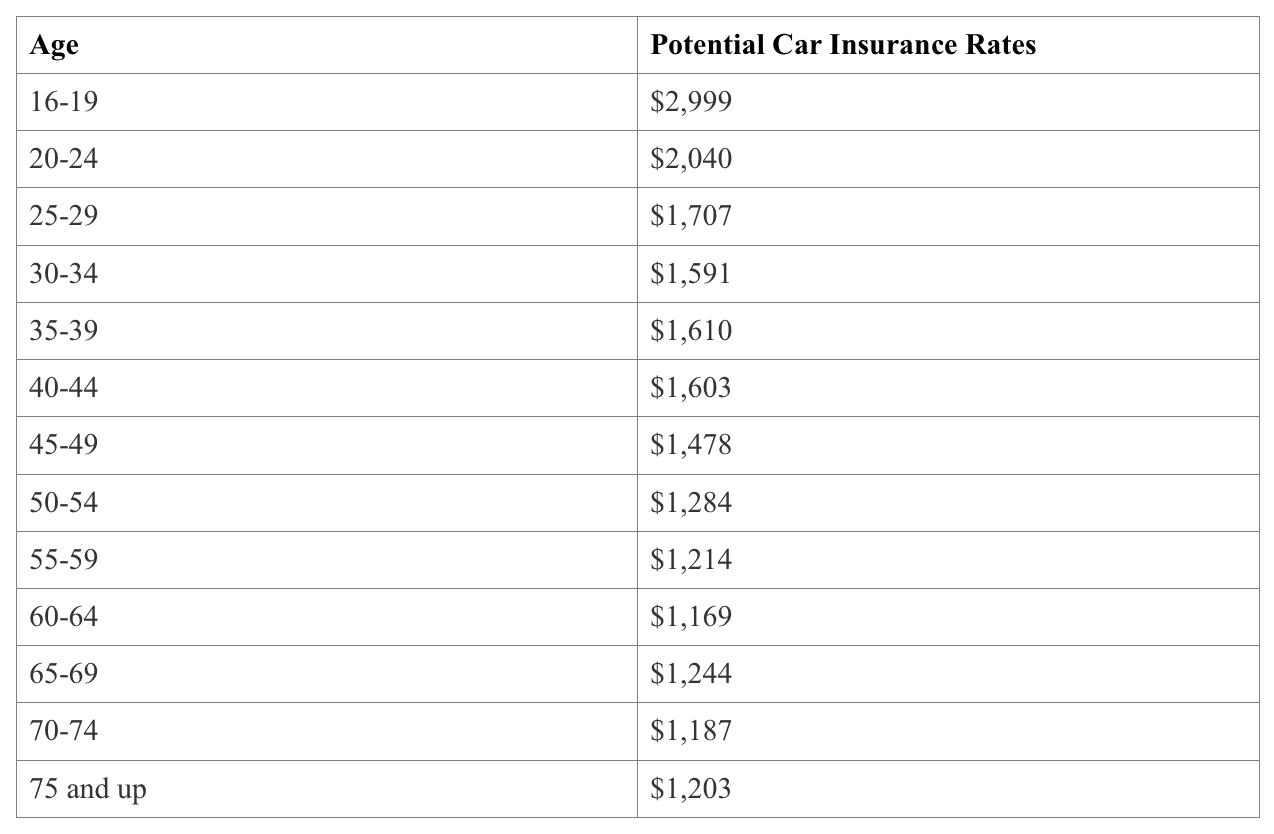Viewport: 1274px width, 834px height.
Task: Select the 50-54 age cell
Action: tap(64, 502)
